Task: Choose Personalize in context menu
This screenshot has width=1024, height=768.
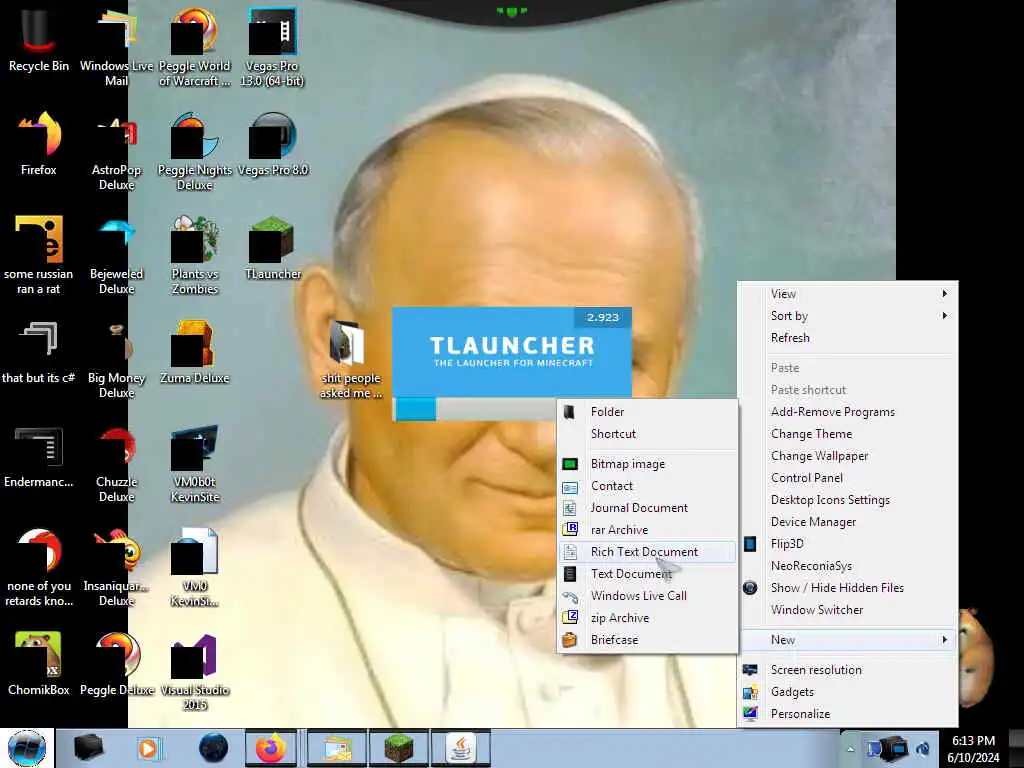Action: tap(849, 714)
